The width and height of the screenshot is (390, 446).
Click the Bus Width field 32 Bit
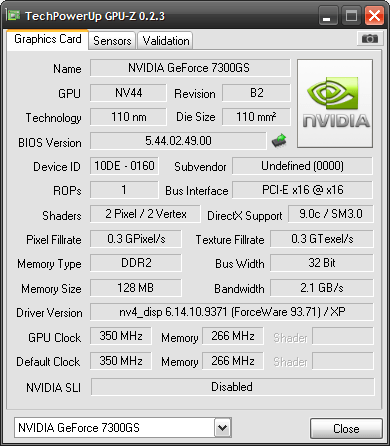[x=322, y=263]
